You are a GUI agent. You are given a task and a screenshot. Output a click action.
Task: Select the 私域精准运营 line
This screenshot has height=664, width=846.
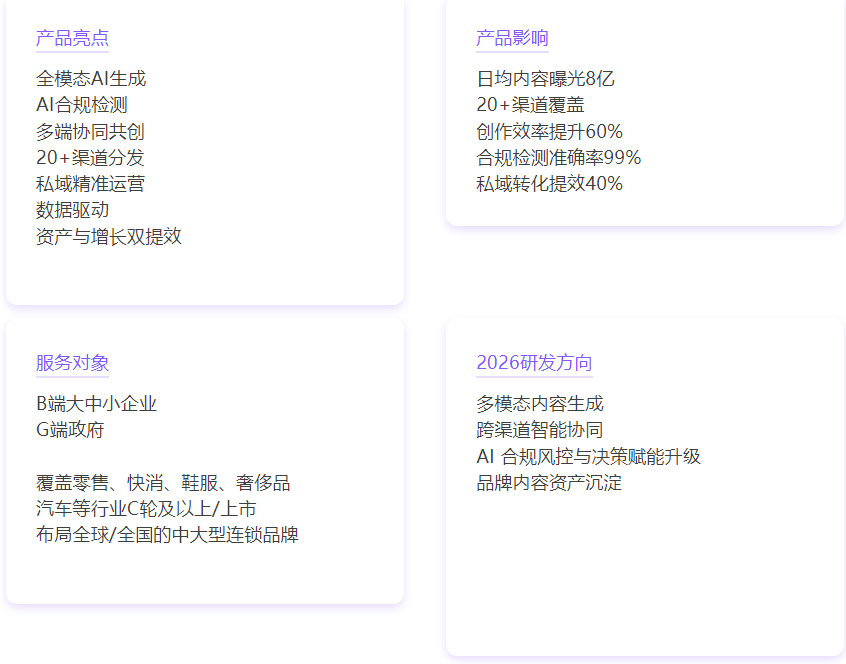click(91, 184)
